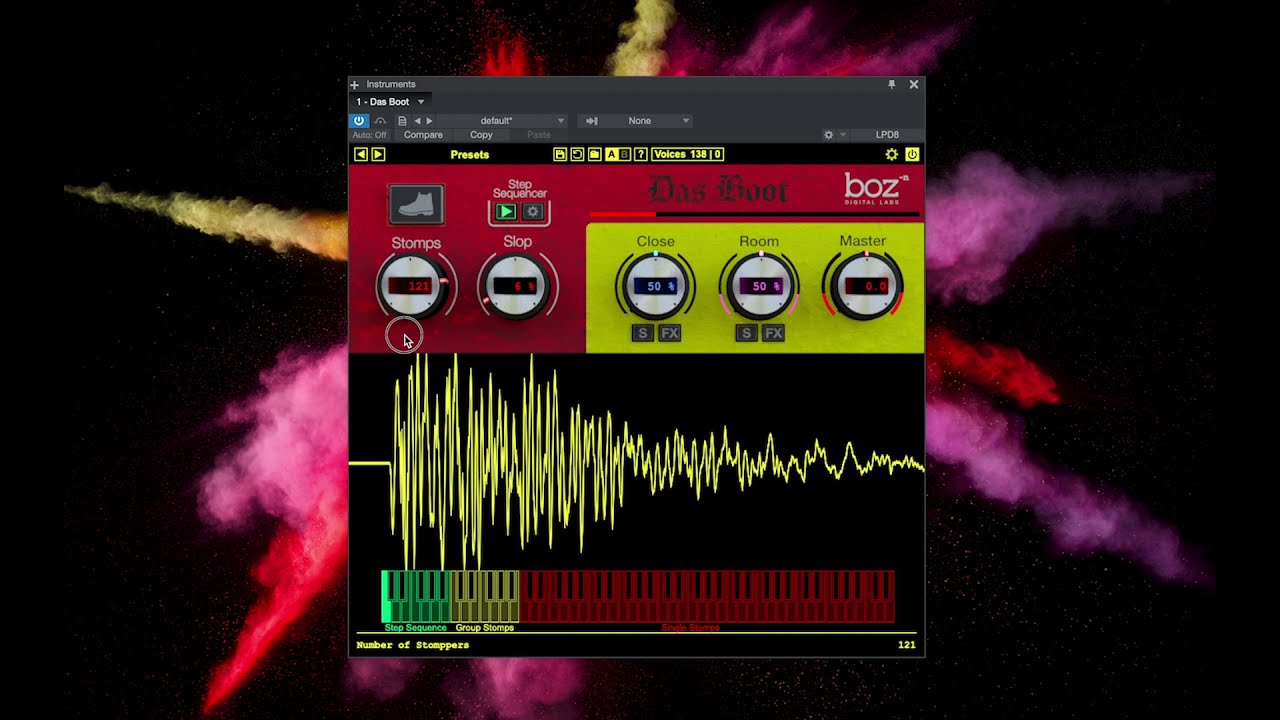Viewport: 1280px width, 720px height.
Task: Solo the Close mic with S button
Action: pos(643,333)
